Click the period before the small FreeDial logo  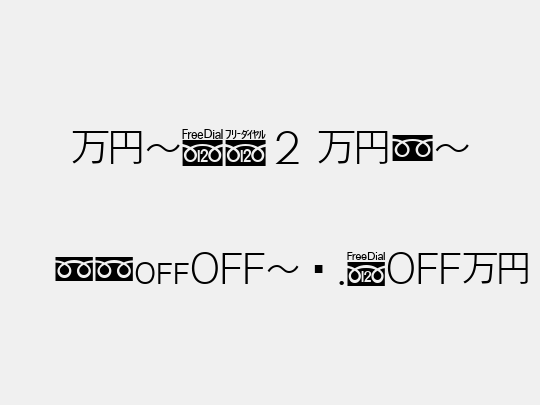tap(341, 283)
